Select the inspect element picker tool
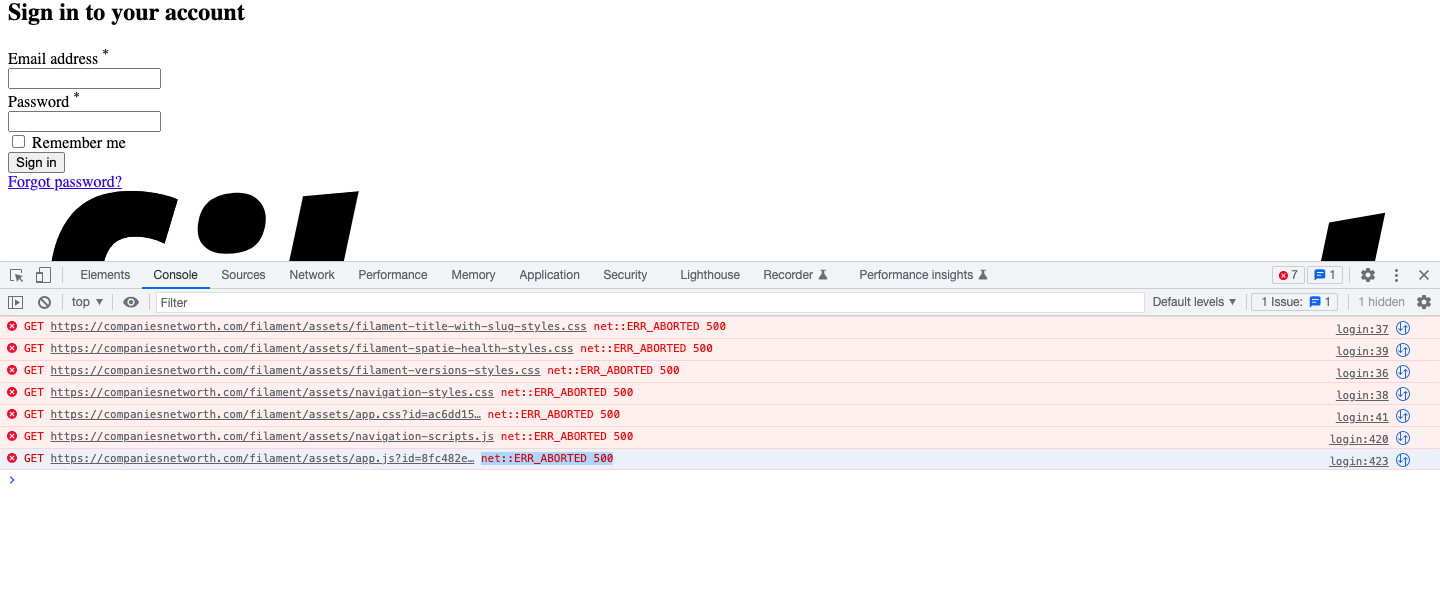This screenshot has height=609, width=1440. coord(15,274)
